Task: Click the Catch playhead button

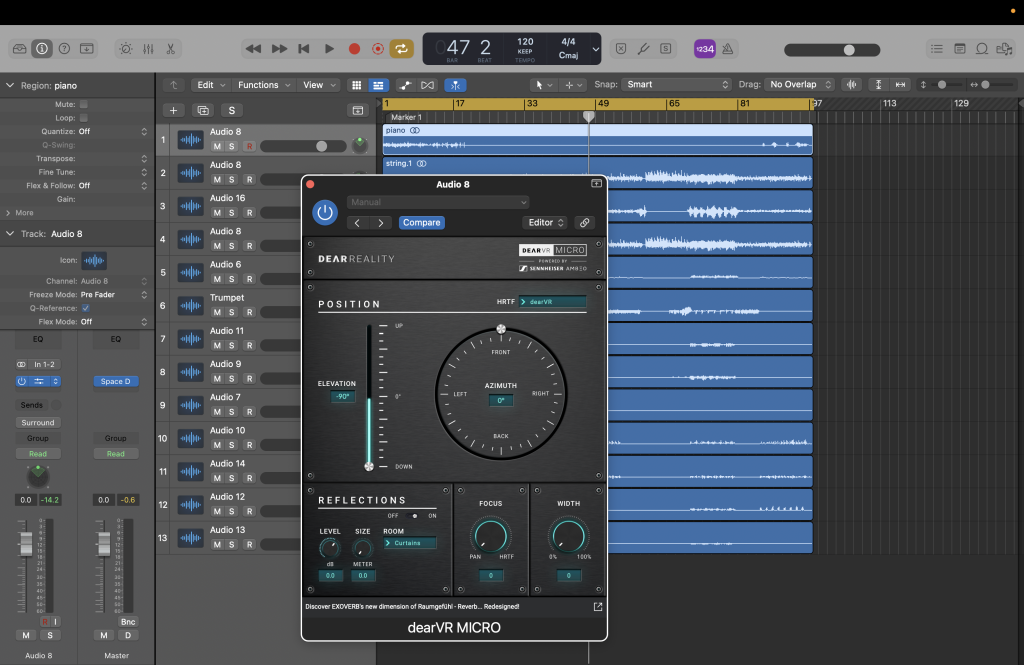Action: pyautogui.click(x=455, y=85)
